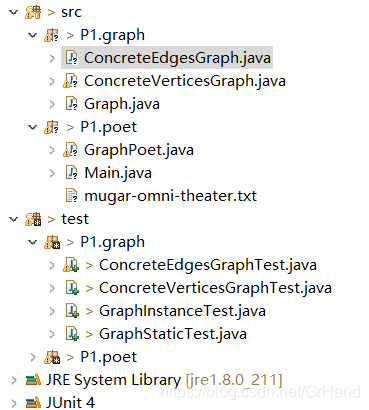Select GraphPoet.java file name
The image size is (369, 410).
[x=139, y=150]
